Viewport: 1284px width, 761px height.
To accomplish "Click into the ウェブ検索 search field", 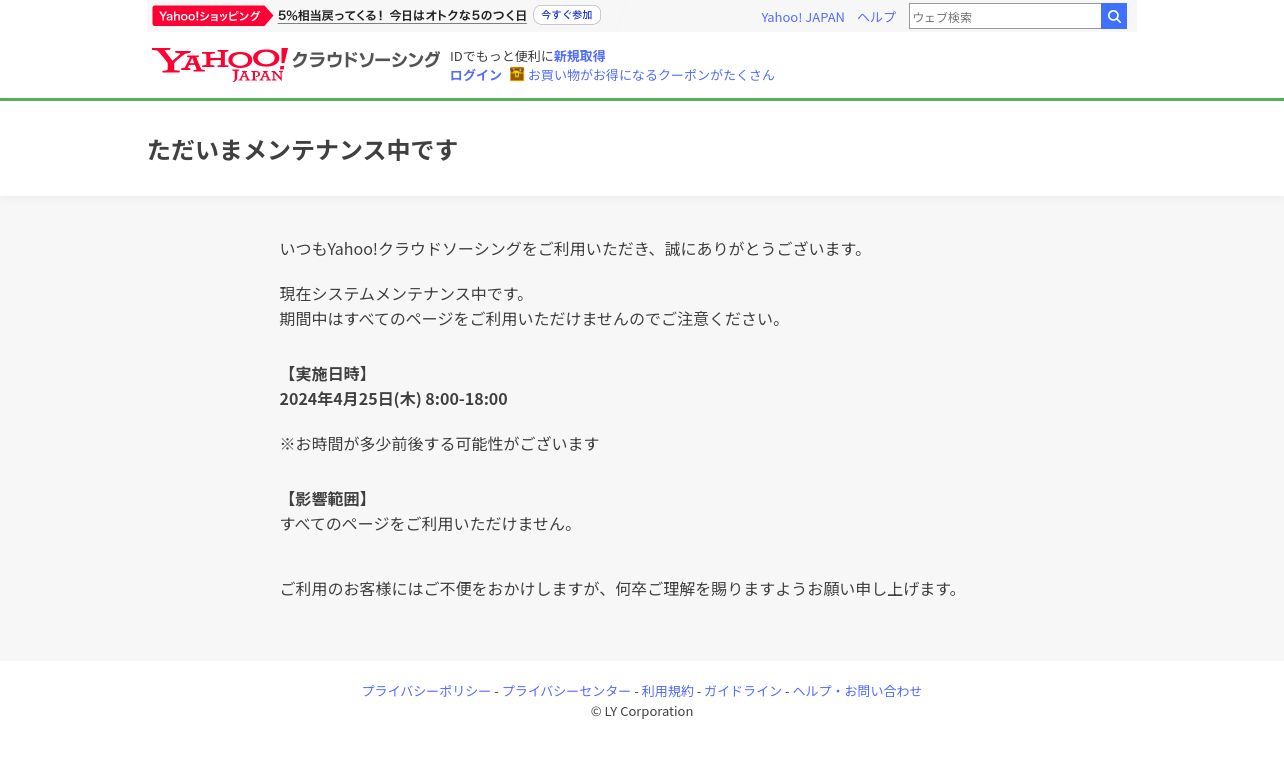I will click(x=1005, y=16).
